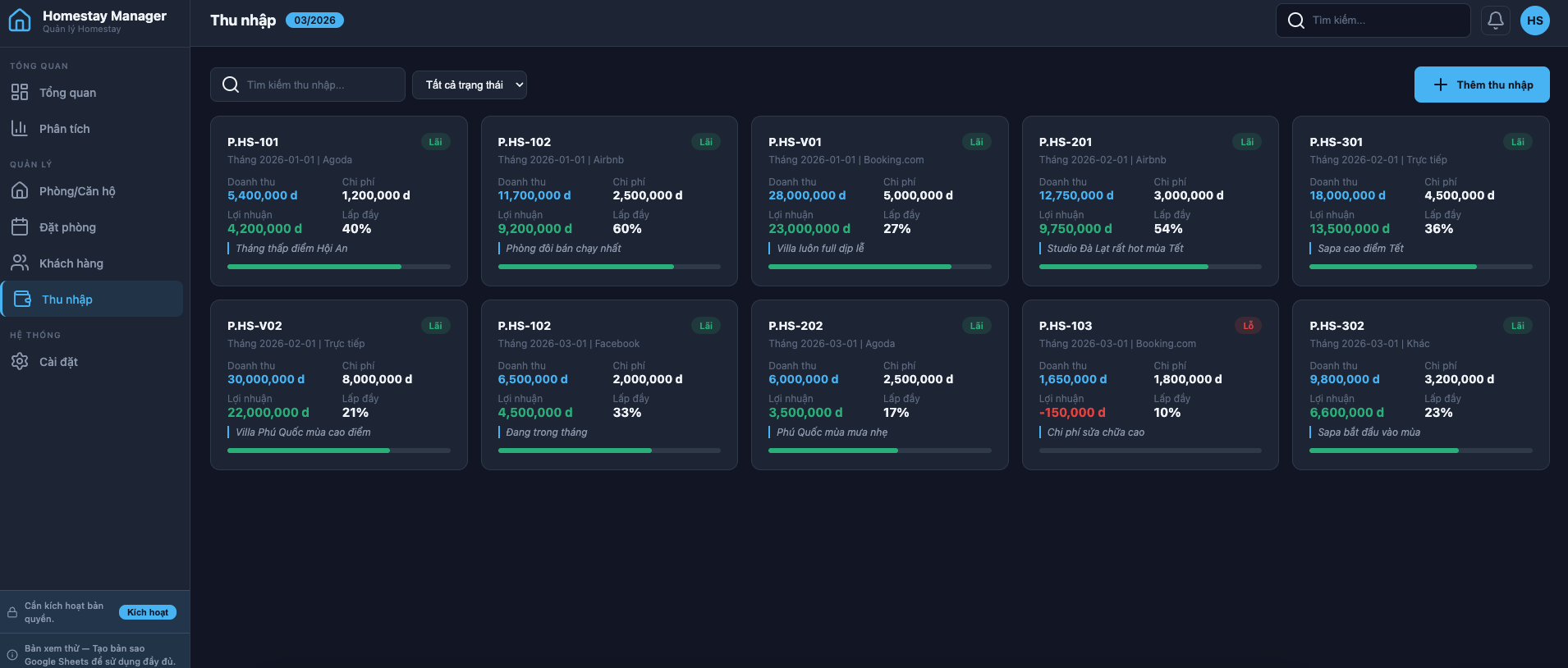Click the Lãi badge on P.HS-302 card
The height and width of the screenshot is (668, 1568).
click(1517, 326)
